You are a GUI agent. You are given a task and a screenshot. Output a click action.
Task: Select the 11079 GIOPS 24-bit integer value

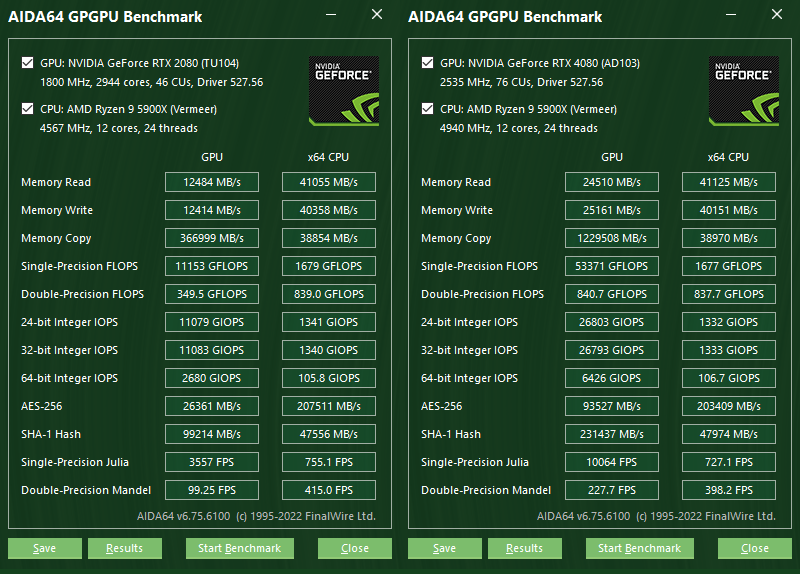[212, 322]
